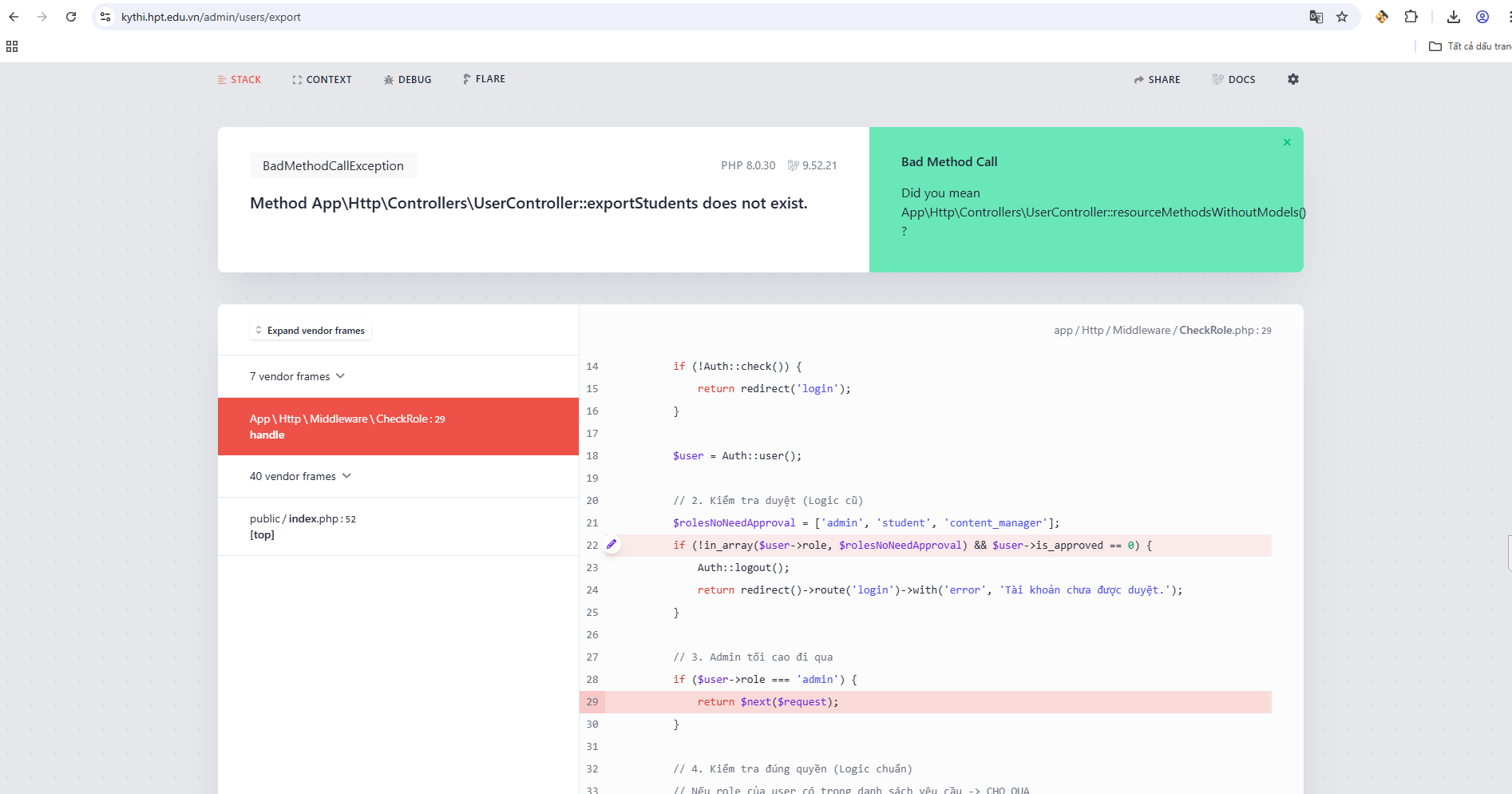The width and height of the screenshot is (1512, 794).
Task: Bookmark this page with the star icon
Action: coord(1342,17)
